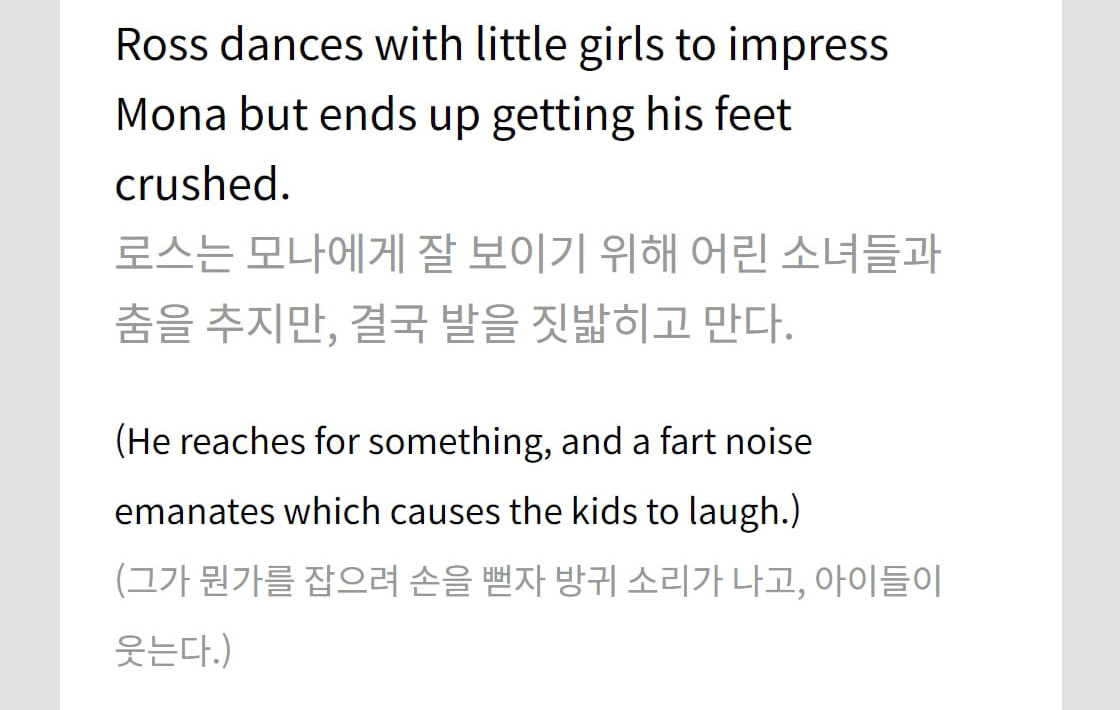Viewport: 1120px width, 710px height.
Task: Click the word "crushed." in the first paragraph
Action: pyautogui.click(x=202, y=184)
